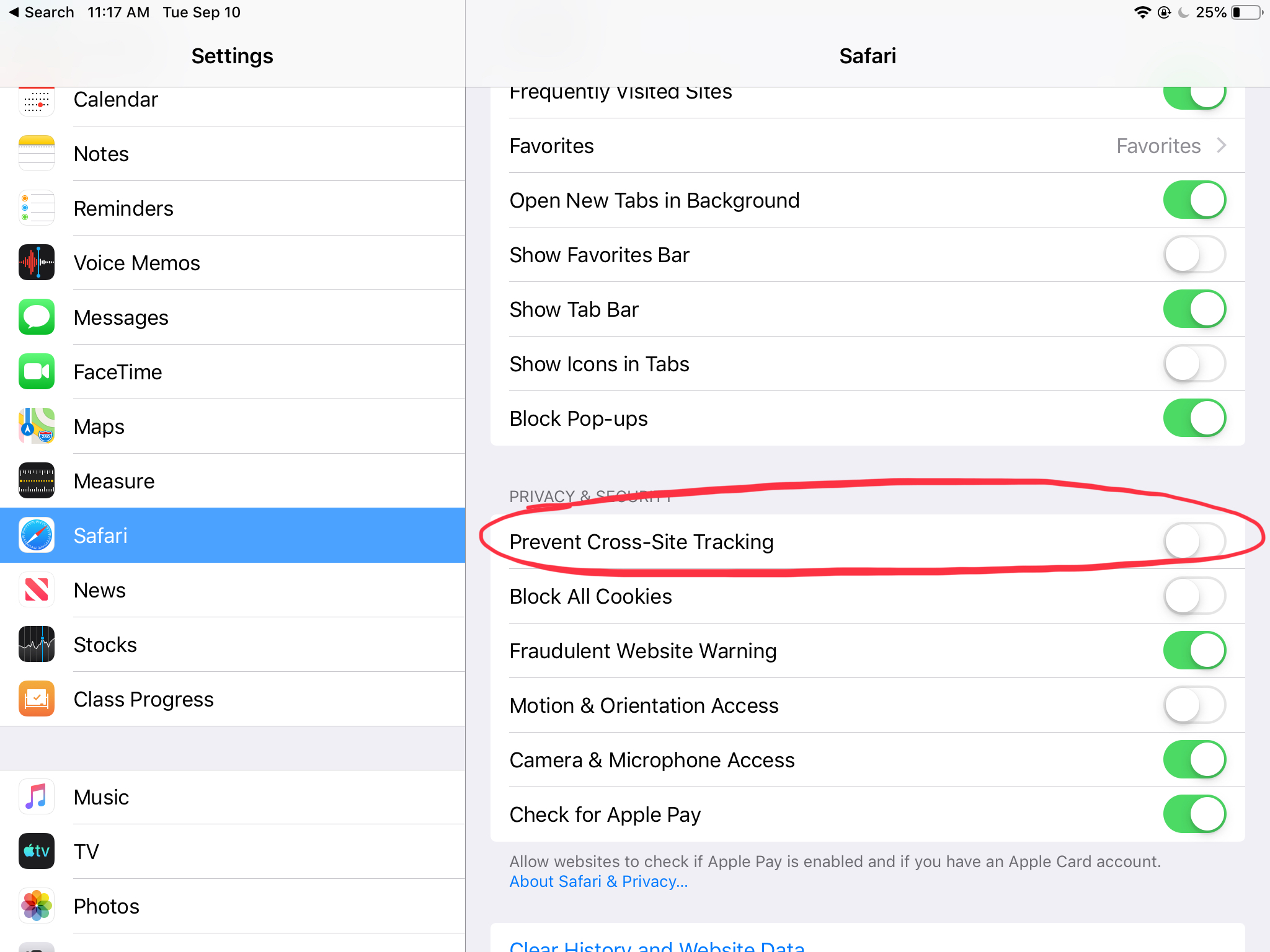1270x952 pixels.
Task: Open Stocks settings
Action: (x=233, y=645)
